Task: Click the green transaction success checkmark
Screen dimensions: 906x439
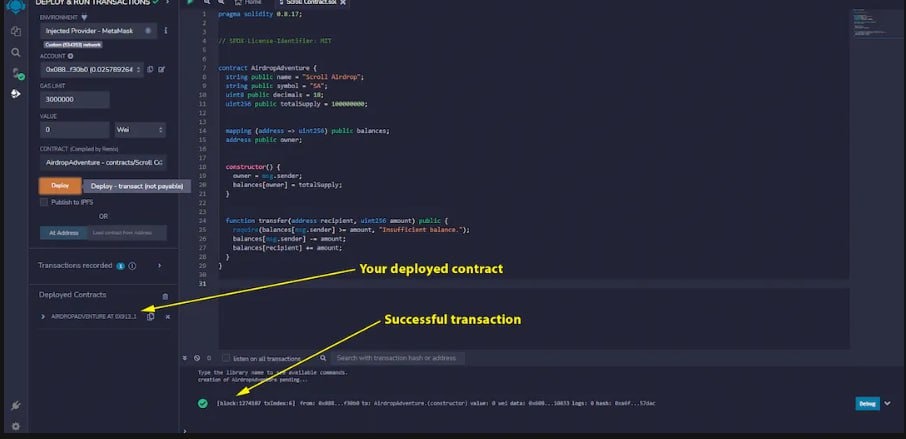Action: (202, 403)
